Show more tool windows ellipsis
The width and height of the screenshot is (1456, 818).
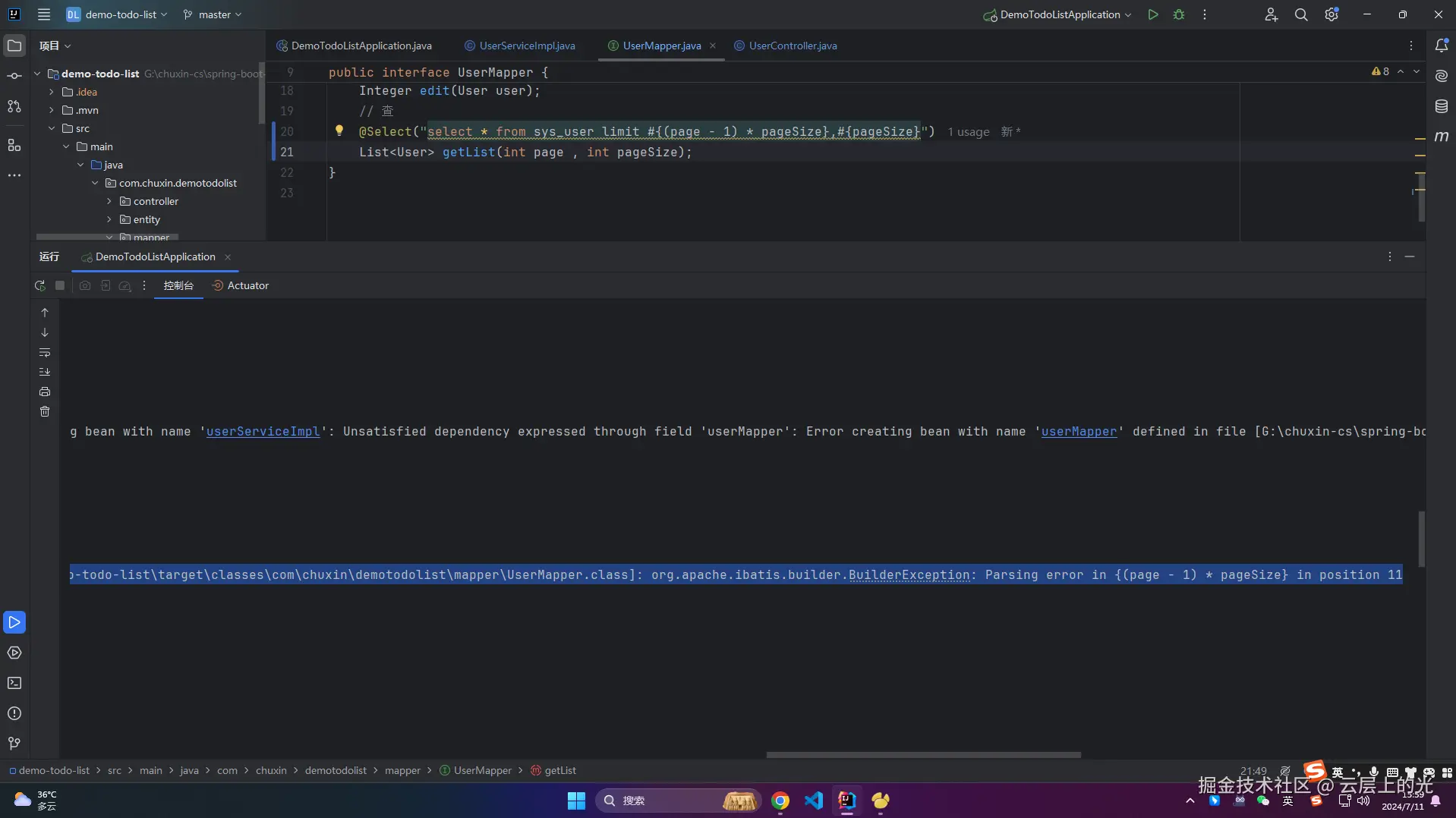14,175
